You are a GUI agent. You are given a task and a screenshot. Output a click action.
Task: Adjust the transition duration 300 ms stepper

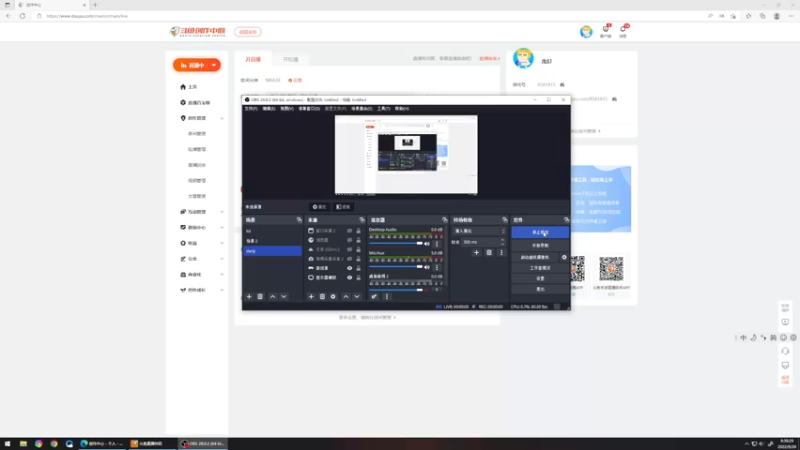pyautogui.click(x=503, y=242)
